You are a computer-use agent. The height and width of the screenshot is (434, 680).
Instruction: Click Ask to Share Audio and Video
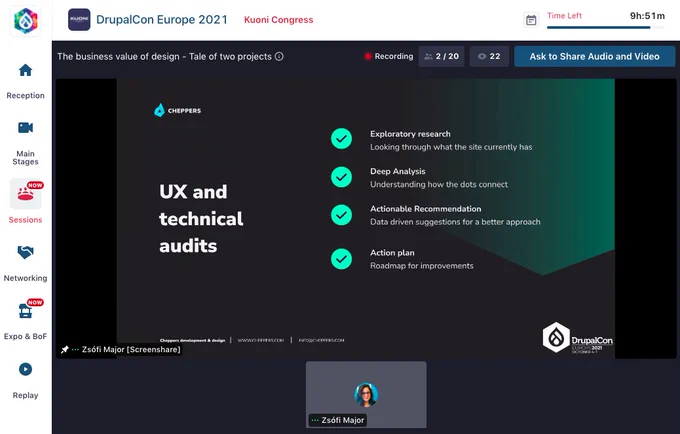(x=594, y=56)
